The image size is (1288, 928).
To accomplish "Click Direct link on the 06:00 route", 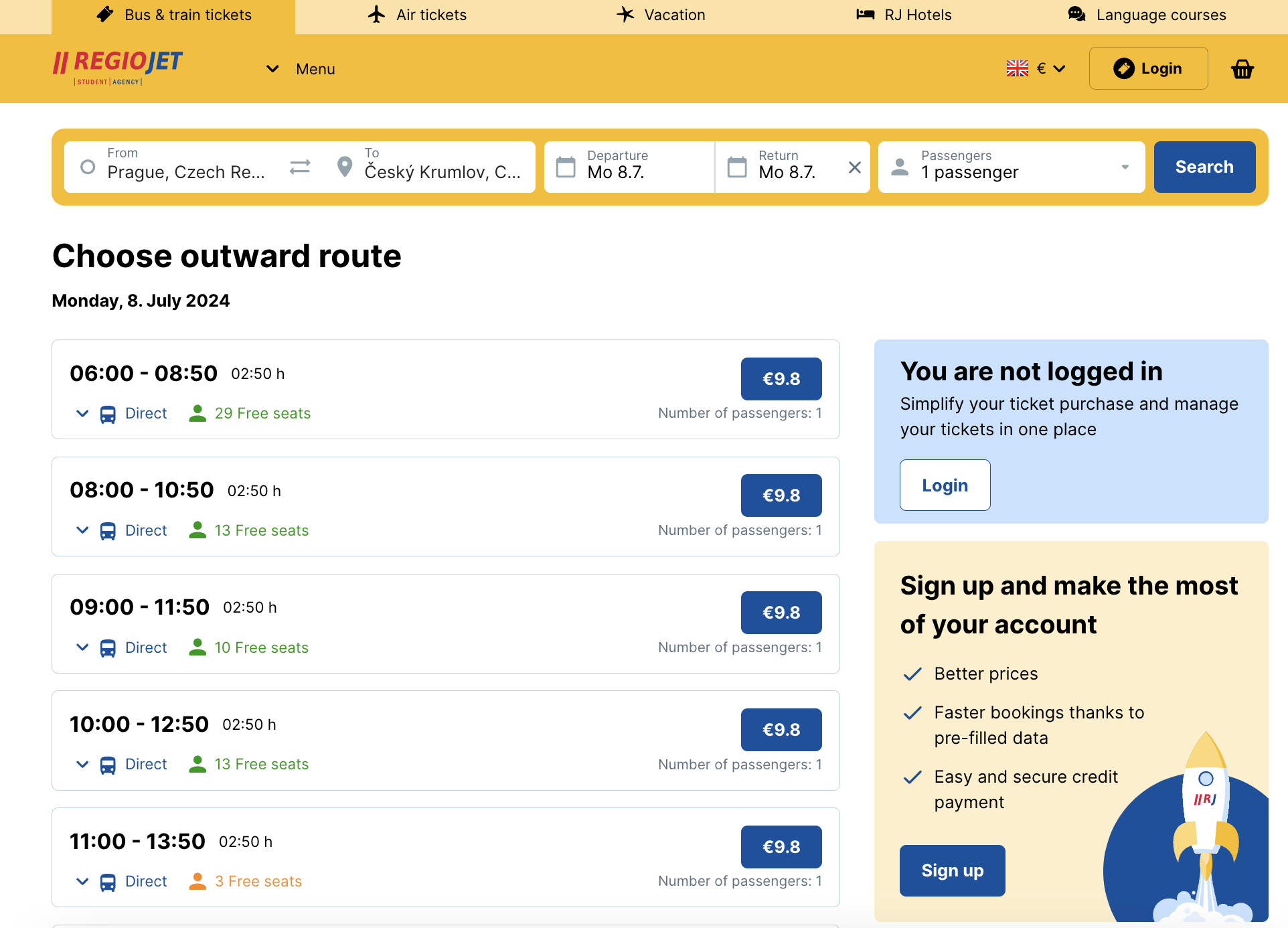I will 146,414.
